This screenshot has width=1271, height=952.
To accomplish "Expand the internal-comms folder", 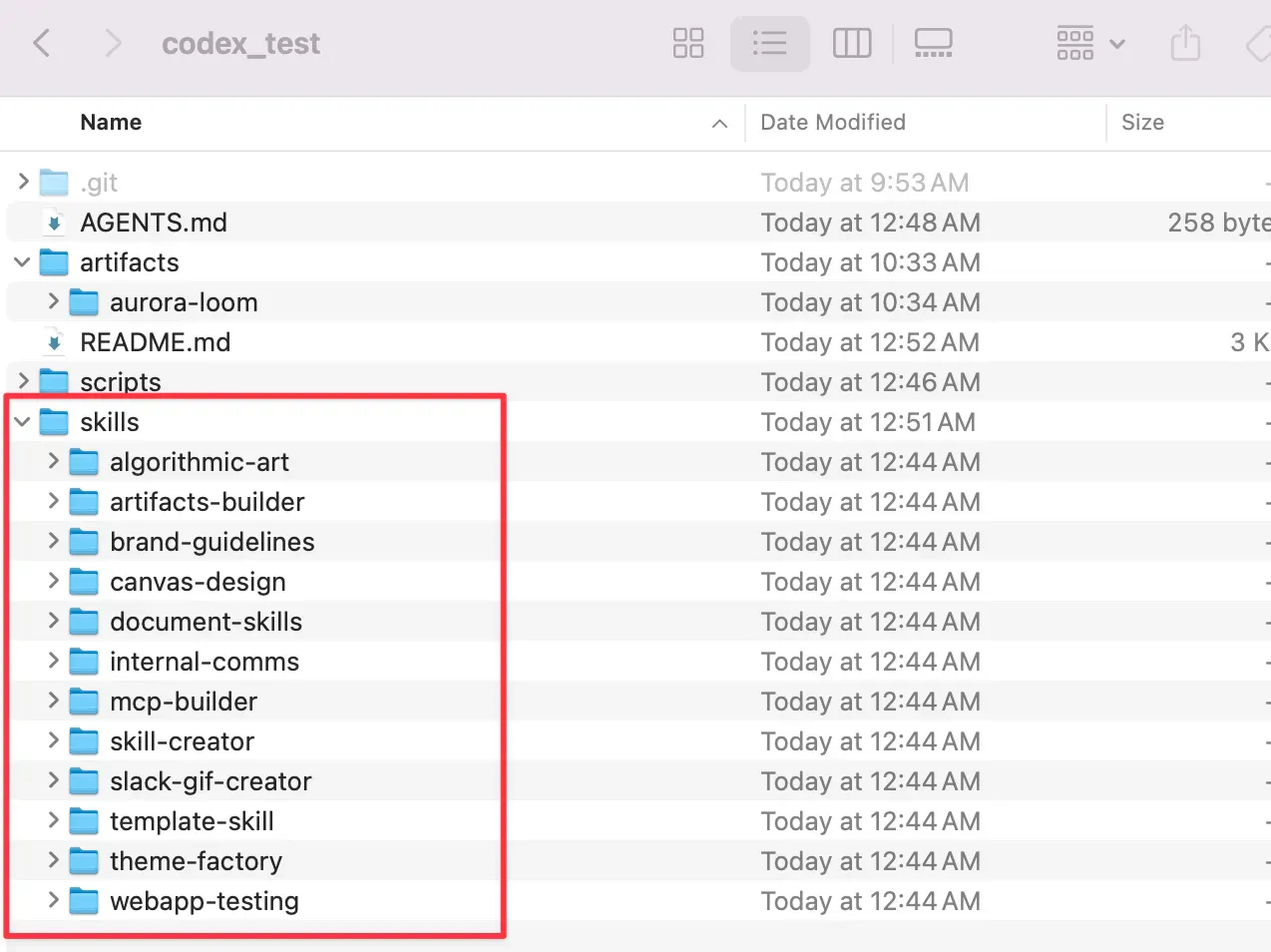I will click(x=53, y=660).
